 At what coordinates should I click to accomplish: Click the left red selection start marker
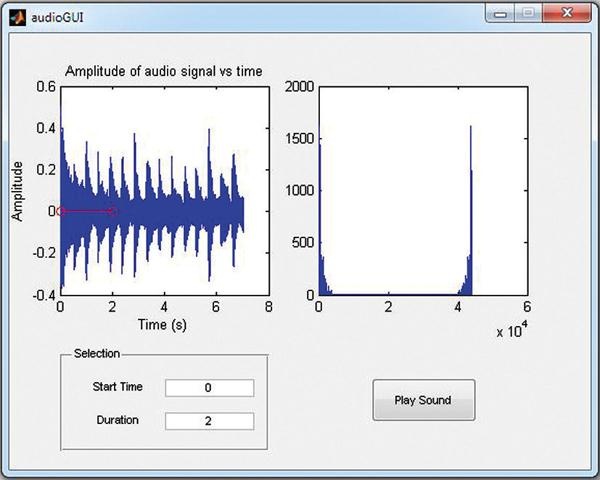coord(60,211)
